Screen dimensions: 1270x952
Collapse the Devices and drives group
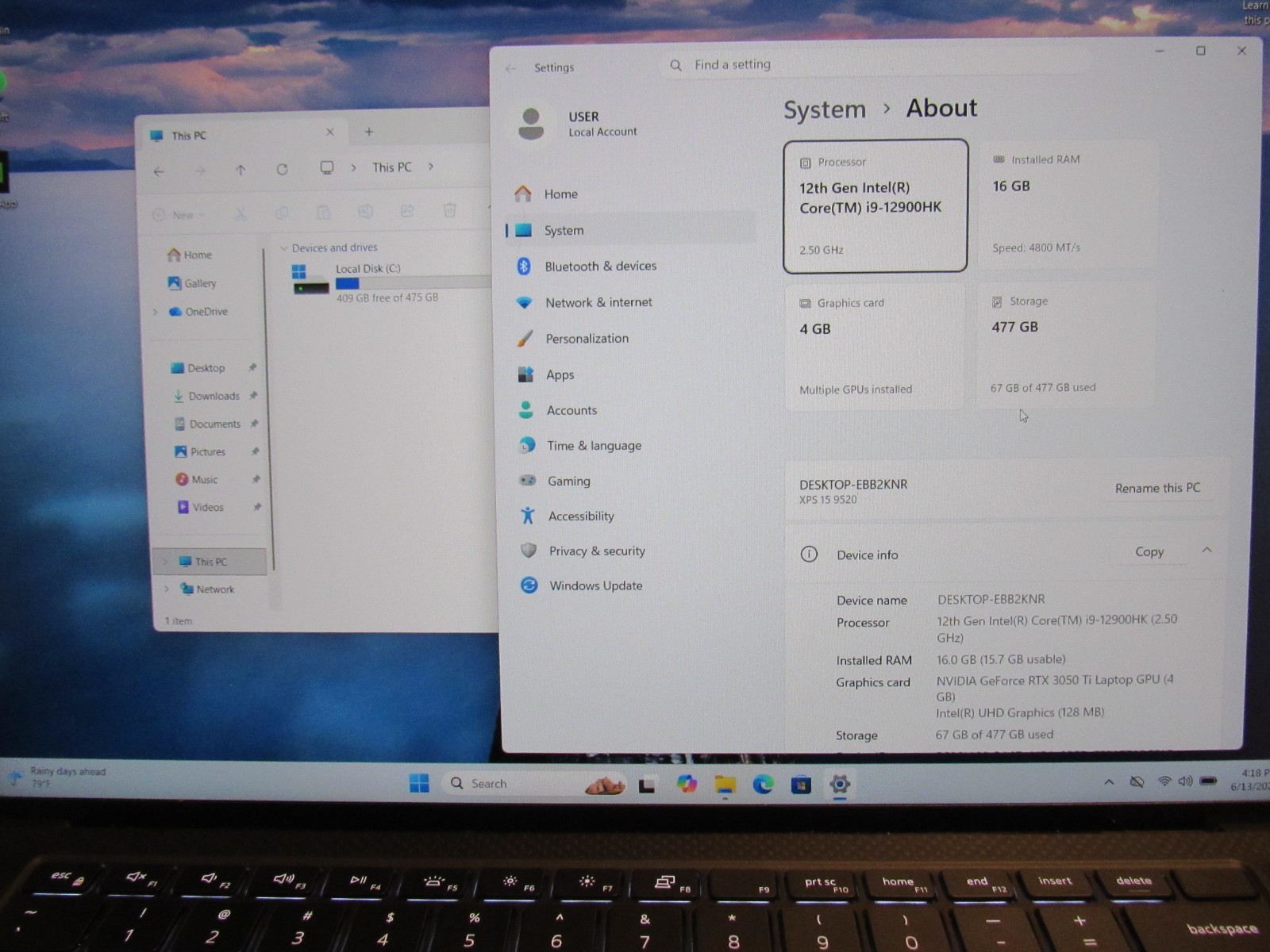coord(283,248)
